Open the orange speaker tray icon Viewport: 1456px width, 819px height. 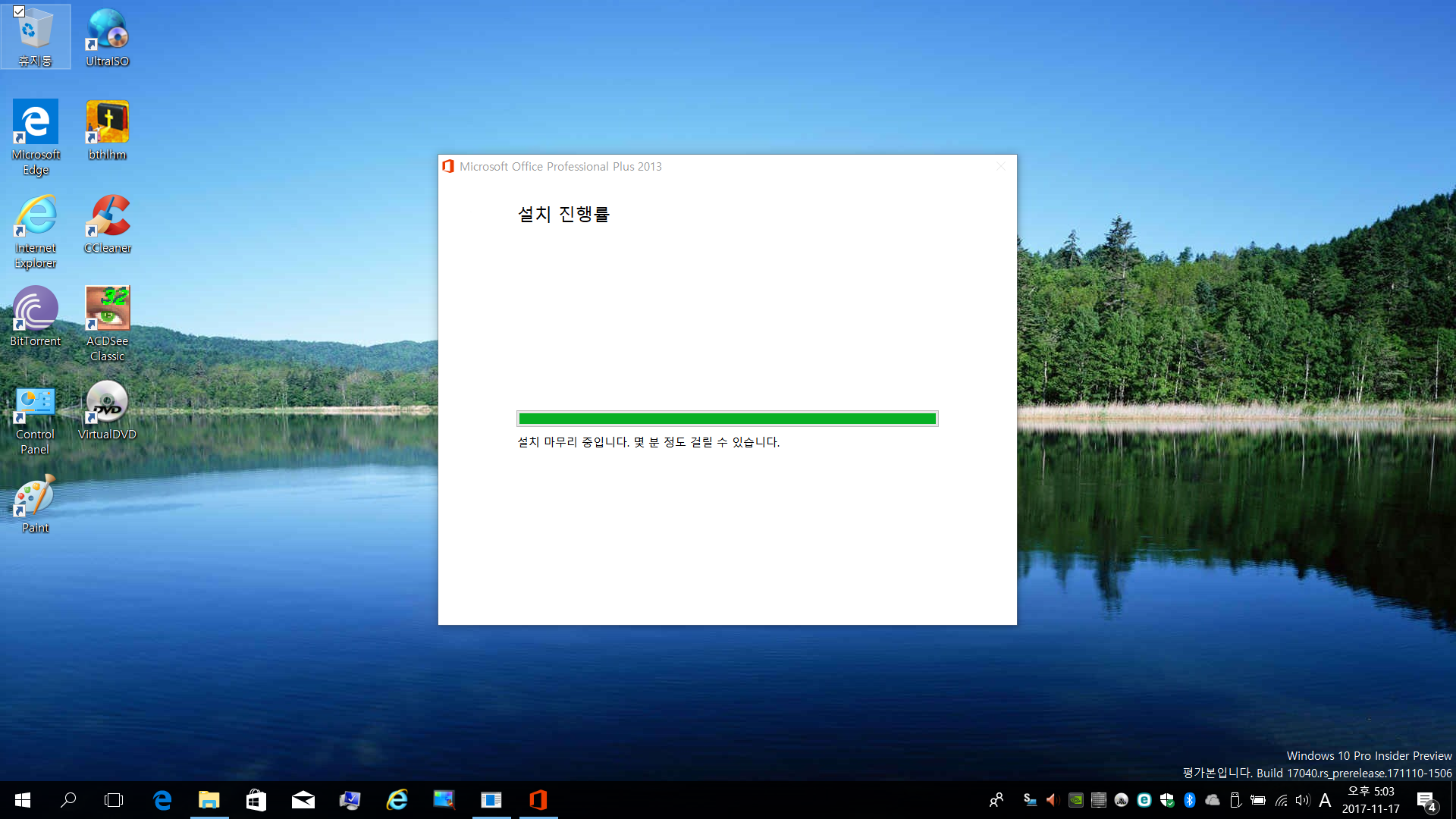pos(1053,800)
